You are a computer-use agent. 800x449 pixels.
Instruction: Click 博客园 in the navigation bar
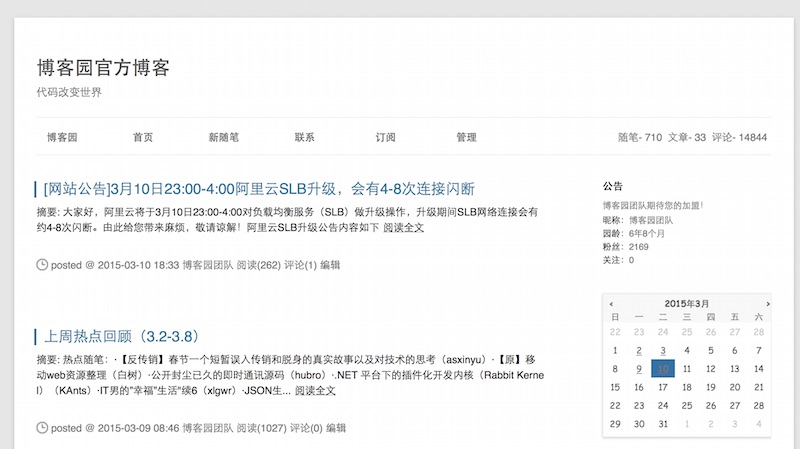pos(62,137)
